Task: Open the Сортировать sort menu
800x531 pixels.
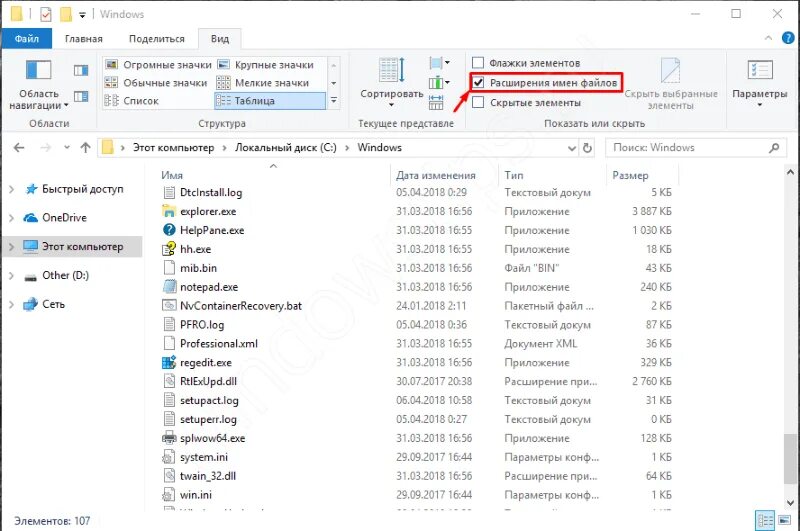Action: click(x=391, y=84)
